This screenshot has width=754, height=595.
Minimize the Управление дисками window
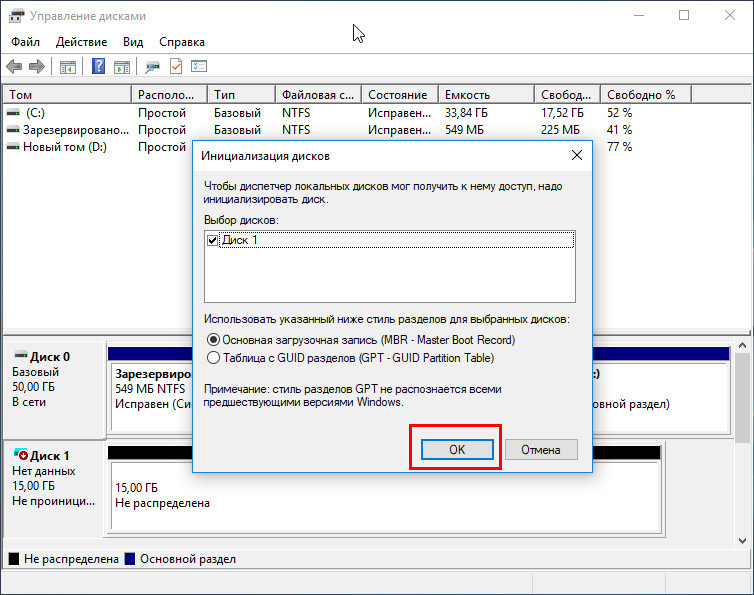pos(639,15)
